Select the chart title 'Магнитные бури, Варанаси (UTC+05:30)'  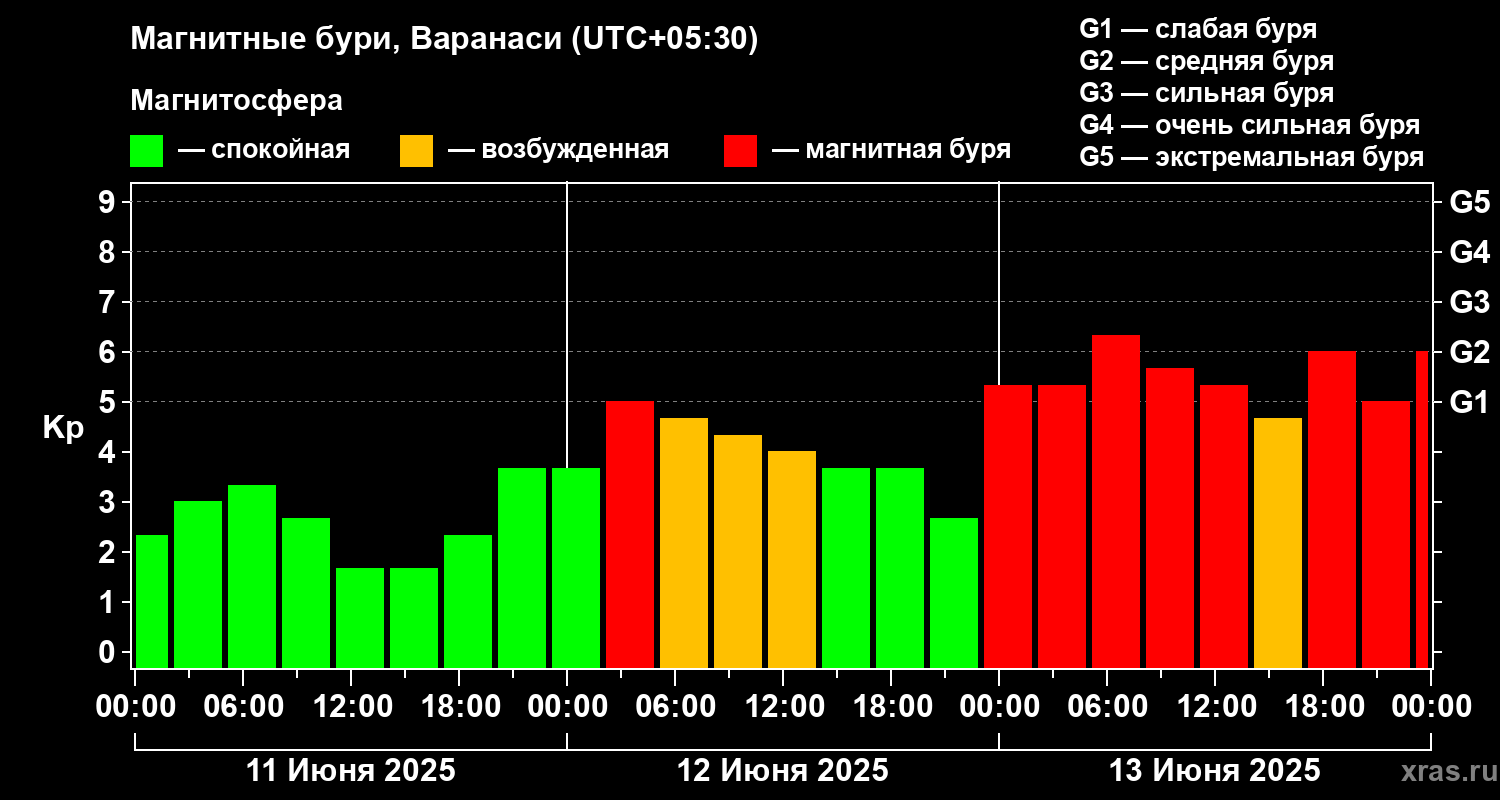click(x=444, y=41)
